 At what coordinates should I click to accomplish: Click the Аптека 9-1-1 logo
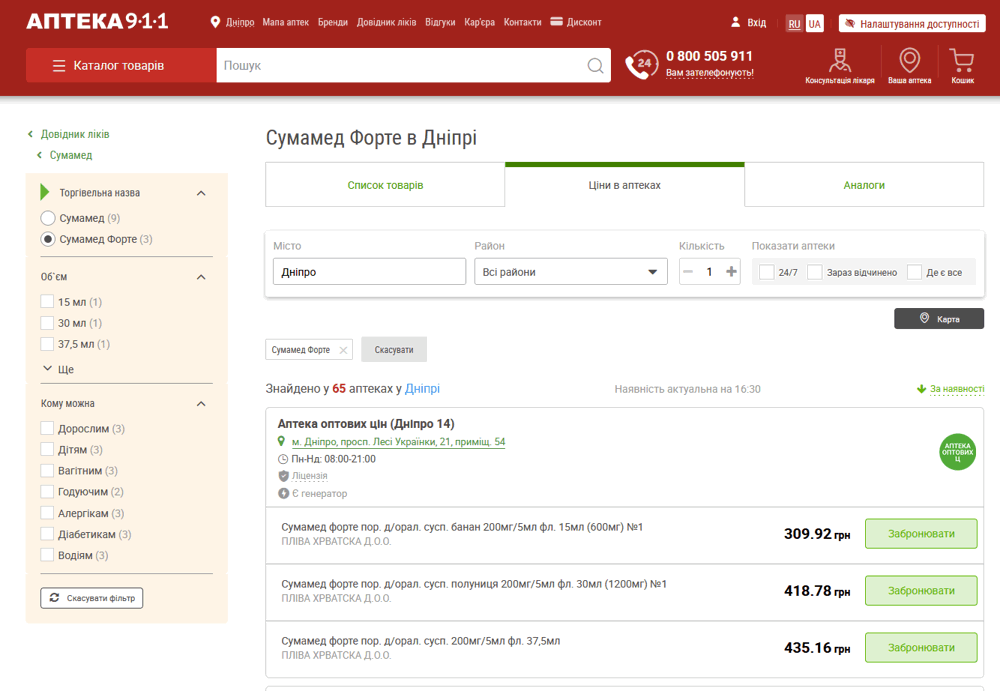click(97, 21)
